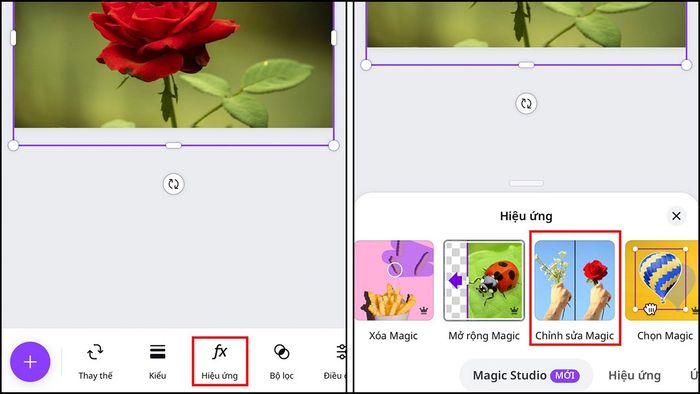700x394 pixels.
Task: Open the Điều chỉnh adjust sliders tool
Action: click(336, 362)
